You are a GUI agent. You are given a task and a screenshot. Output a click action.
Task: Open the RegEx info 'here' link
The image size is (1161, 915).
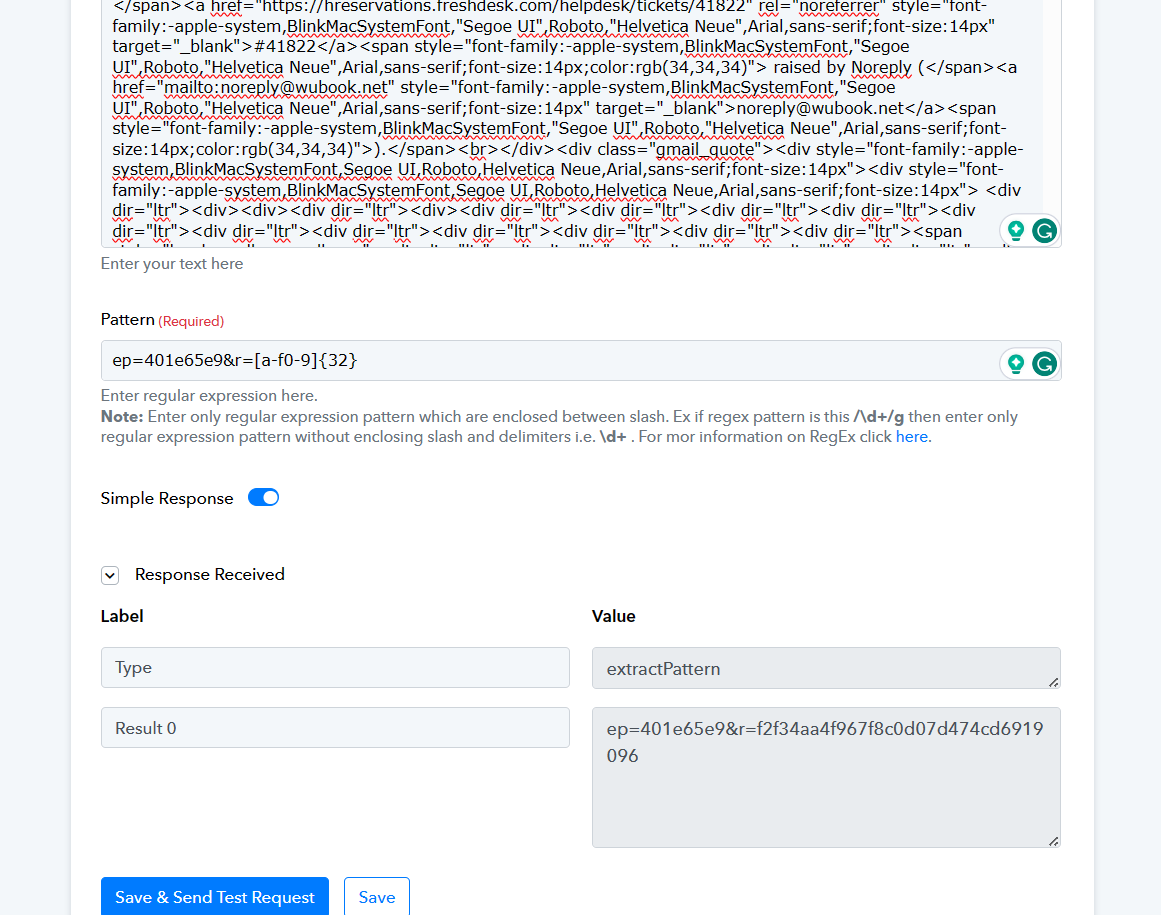[x=911, y=437]
